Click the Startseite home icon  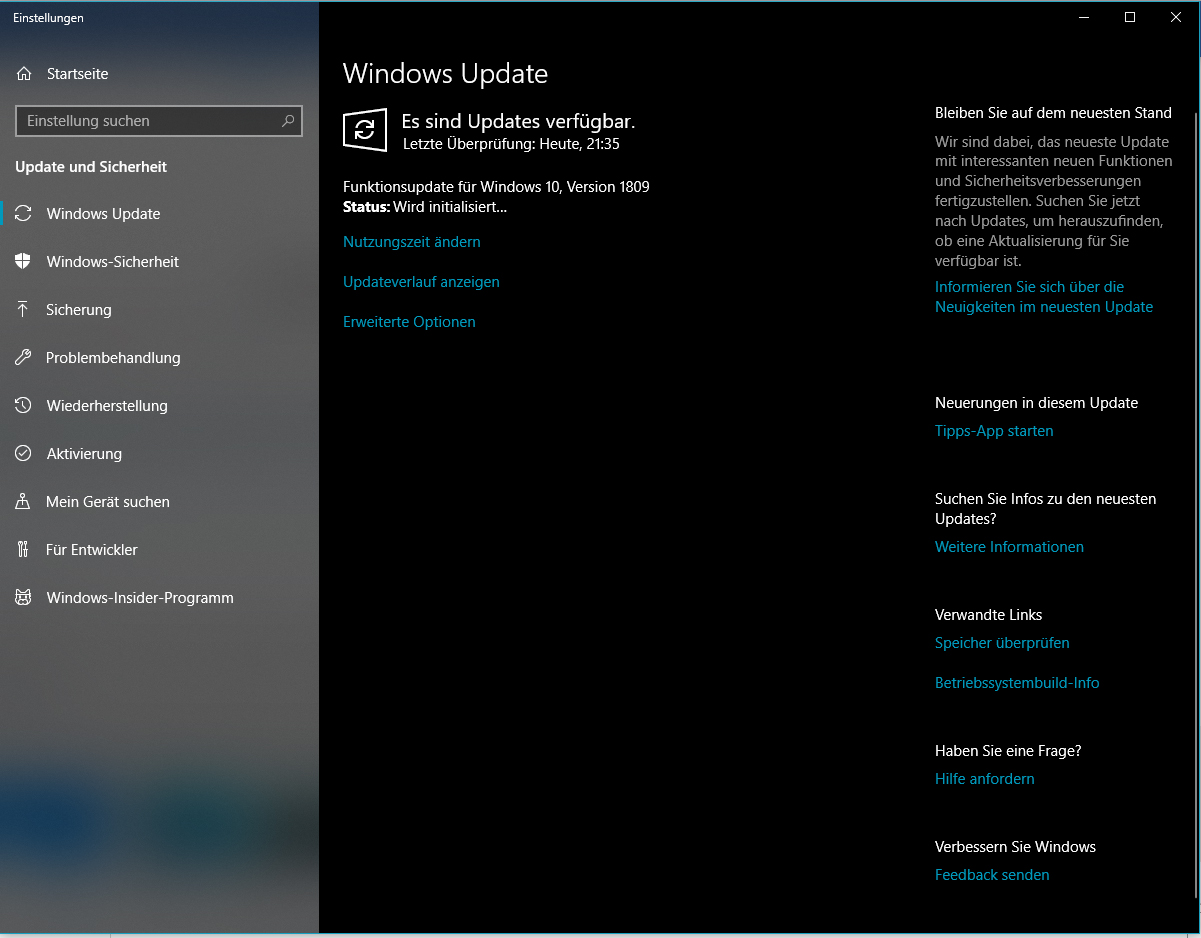pyautogui.click(x=24, y=74)
